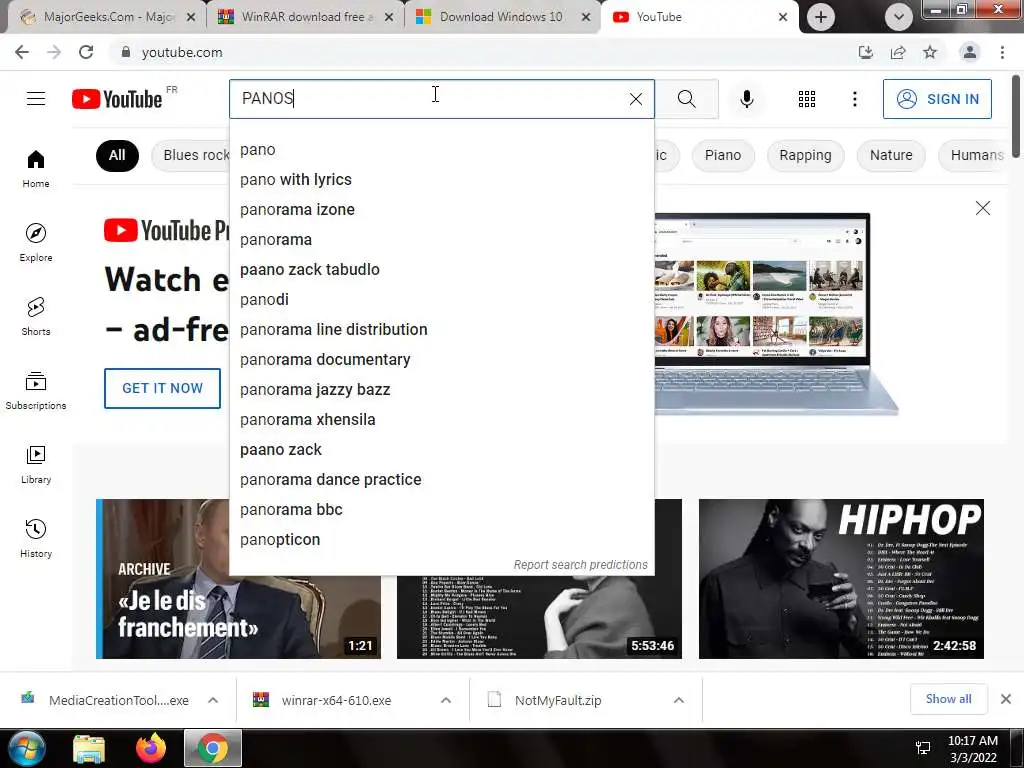Switch to Download Windows 10 tab

pyautogui.click(x=502, y=17)
